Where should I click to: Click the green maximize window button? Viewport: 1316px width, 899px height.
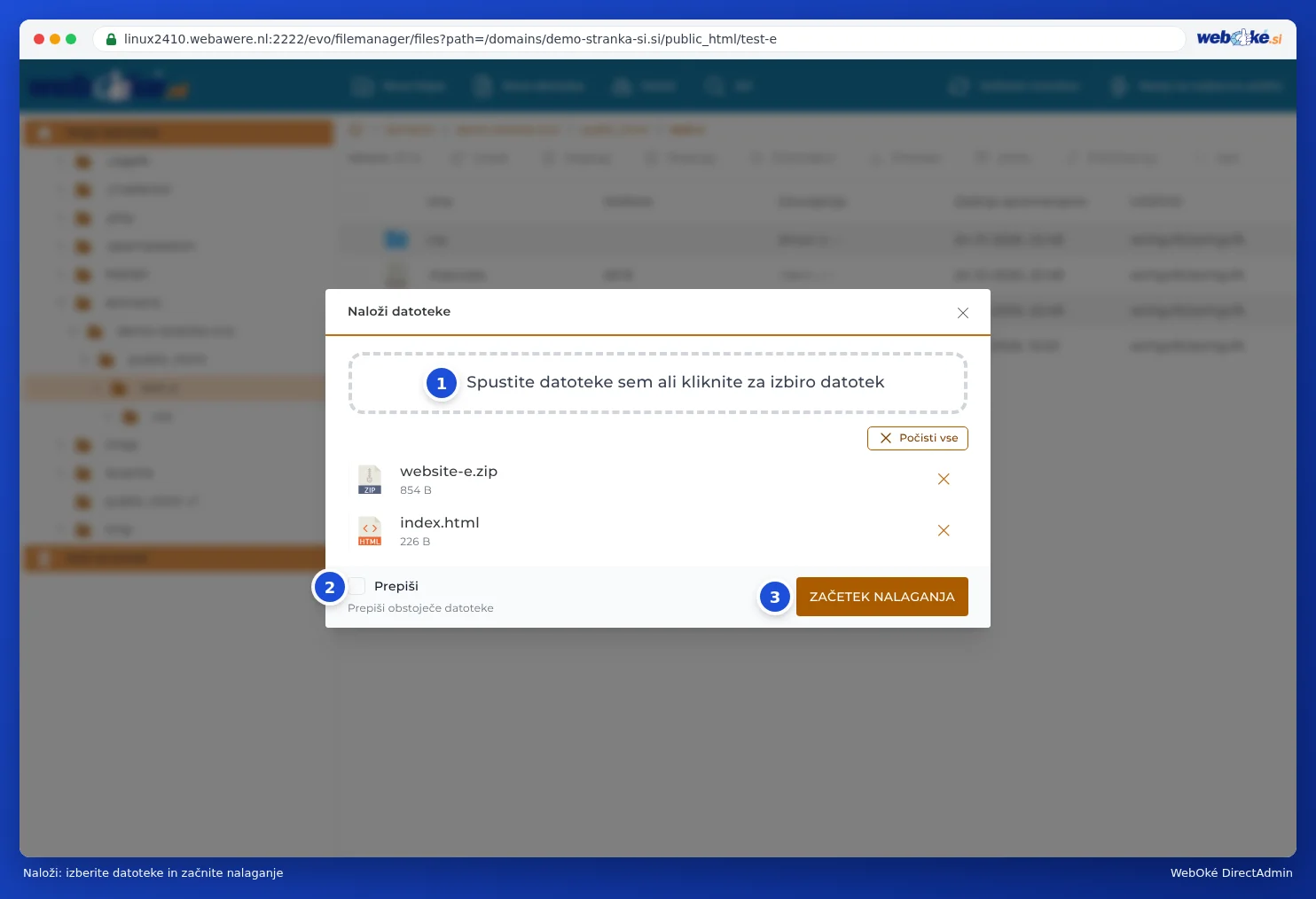(x=71, y=39)
